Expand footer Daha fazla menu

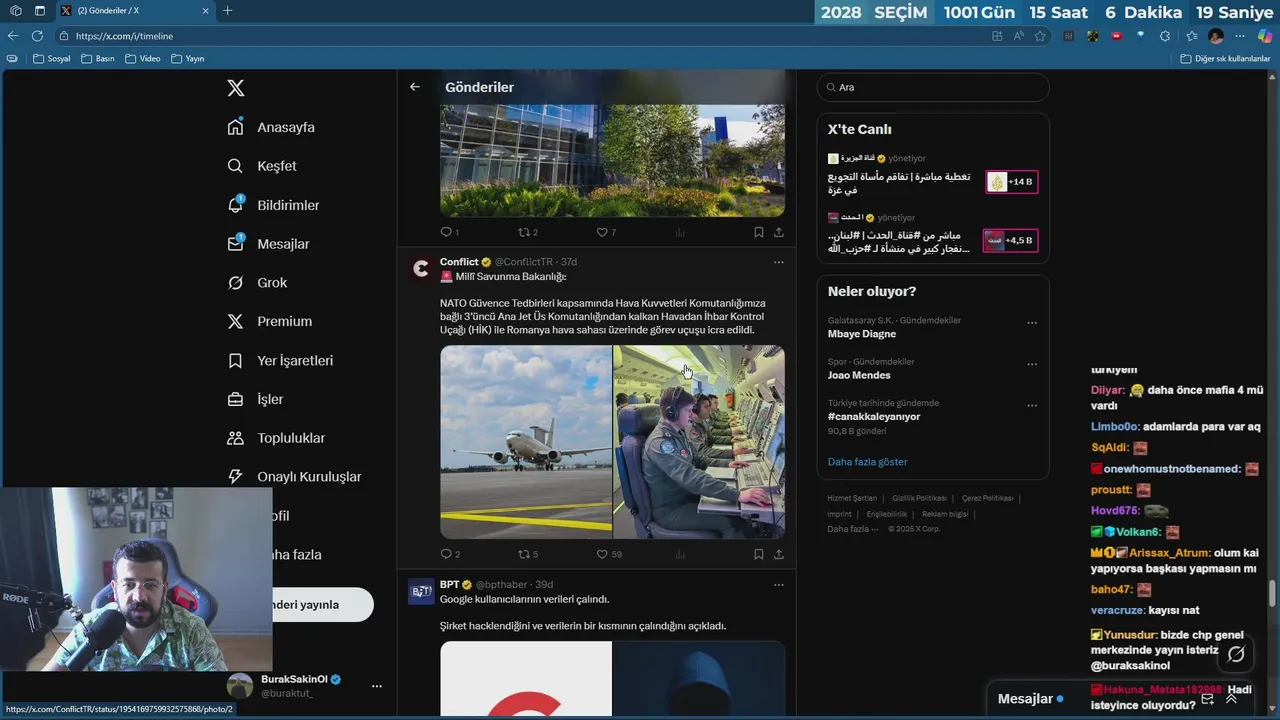coord(852,529)
